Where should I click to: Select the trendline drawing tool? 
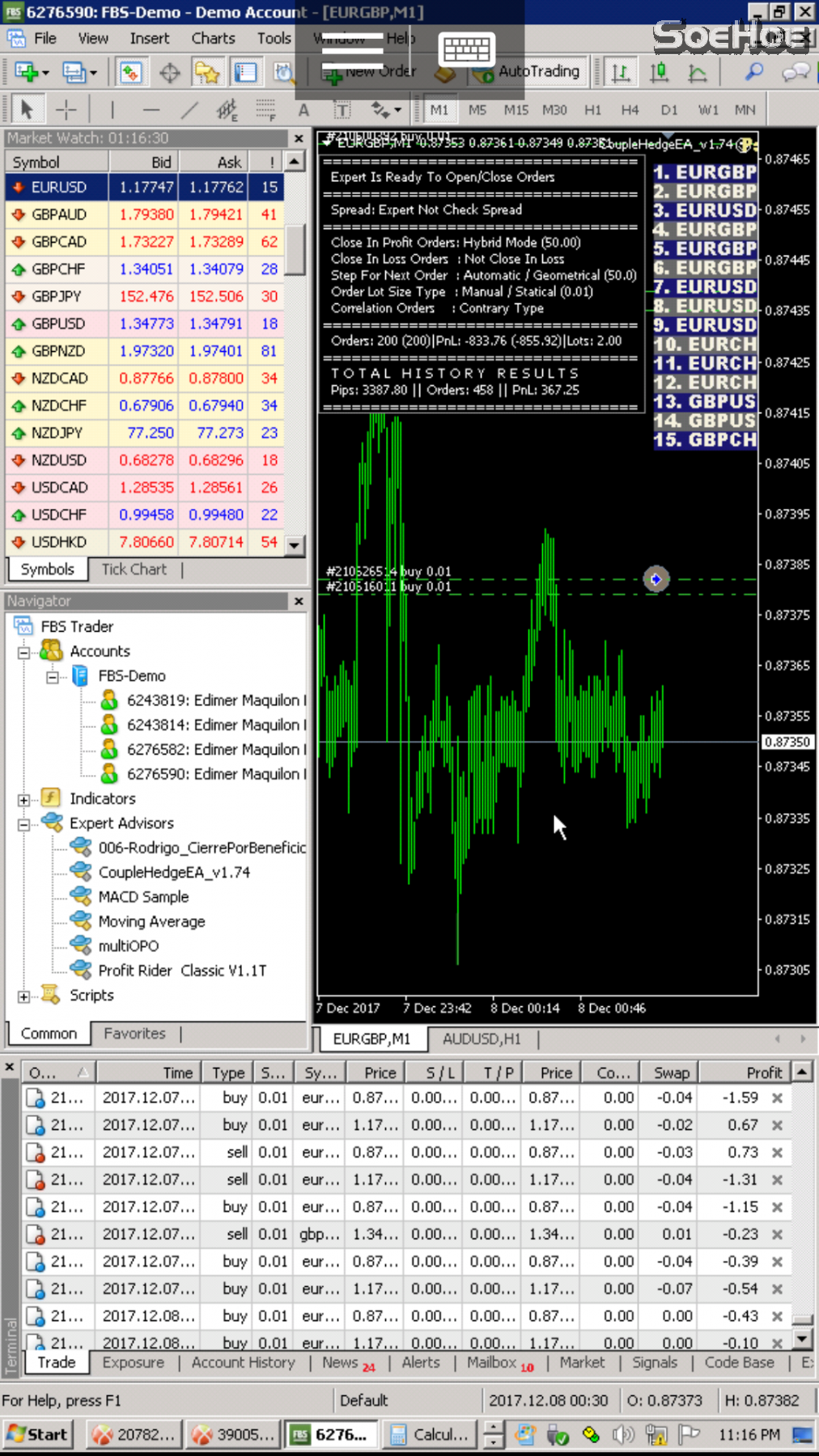click(189, 109)
